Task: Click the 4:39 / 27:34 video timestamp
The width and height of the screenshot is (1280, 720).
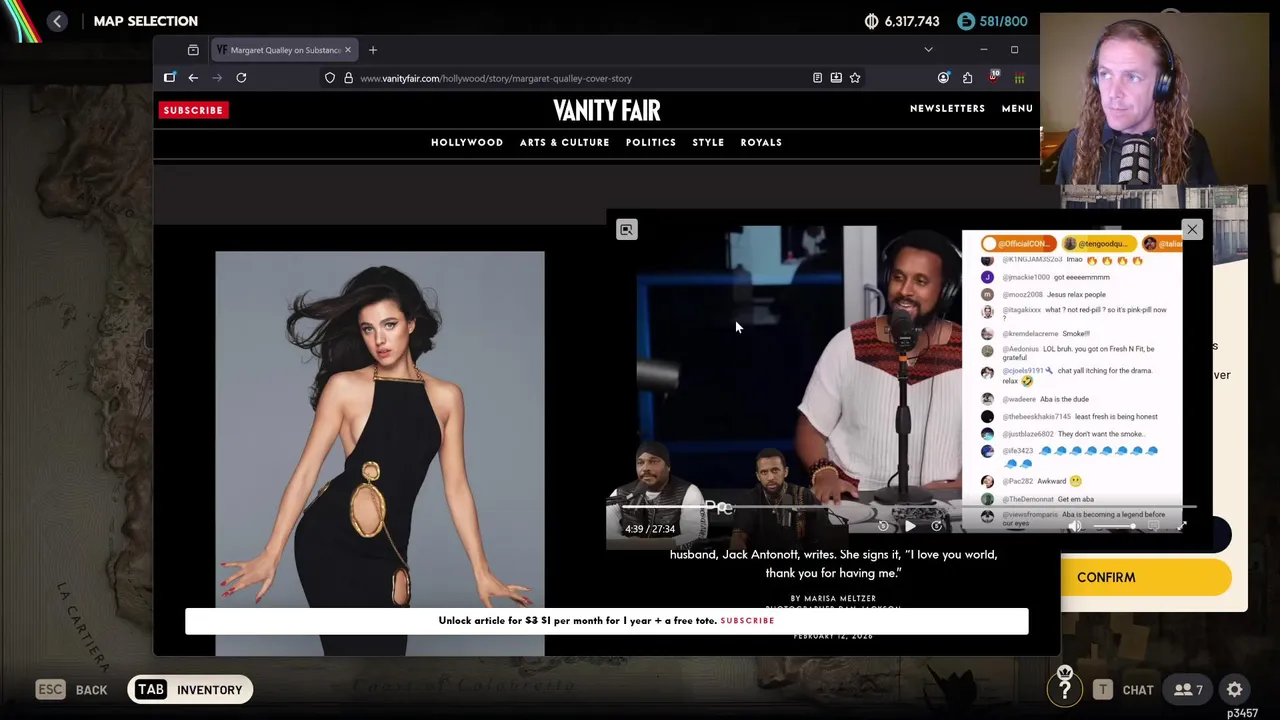Action: point(650,529)
